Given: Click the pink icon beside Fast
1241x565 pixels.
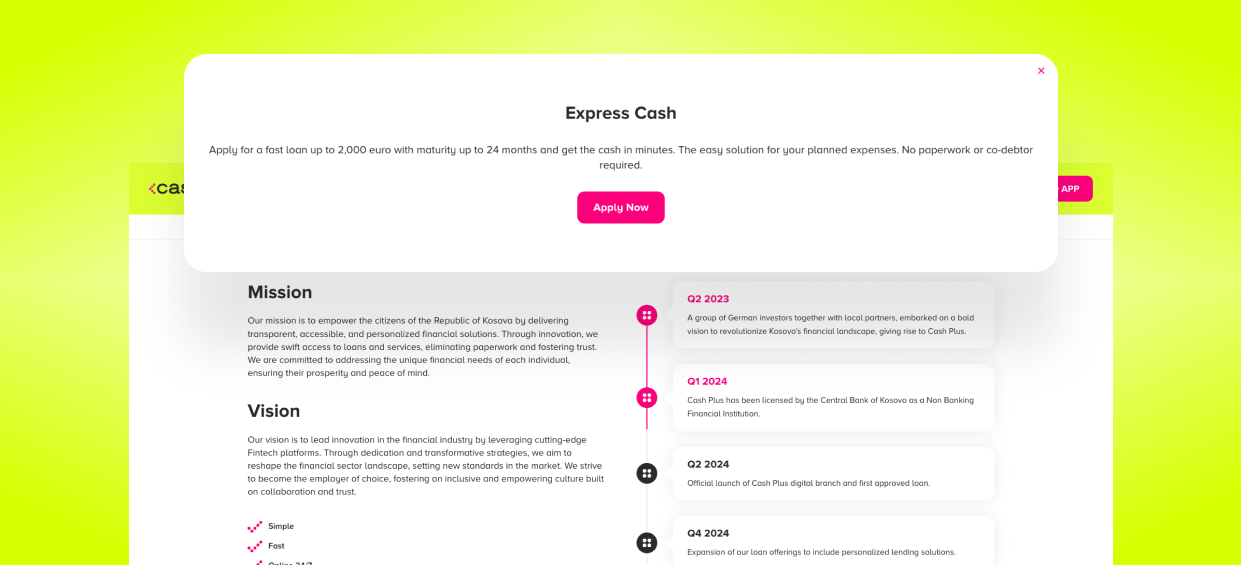Looking at the screenshot, I should (x=255, y=546).
